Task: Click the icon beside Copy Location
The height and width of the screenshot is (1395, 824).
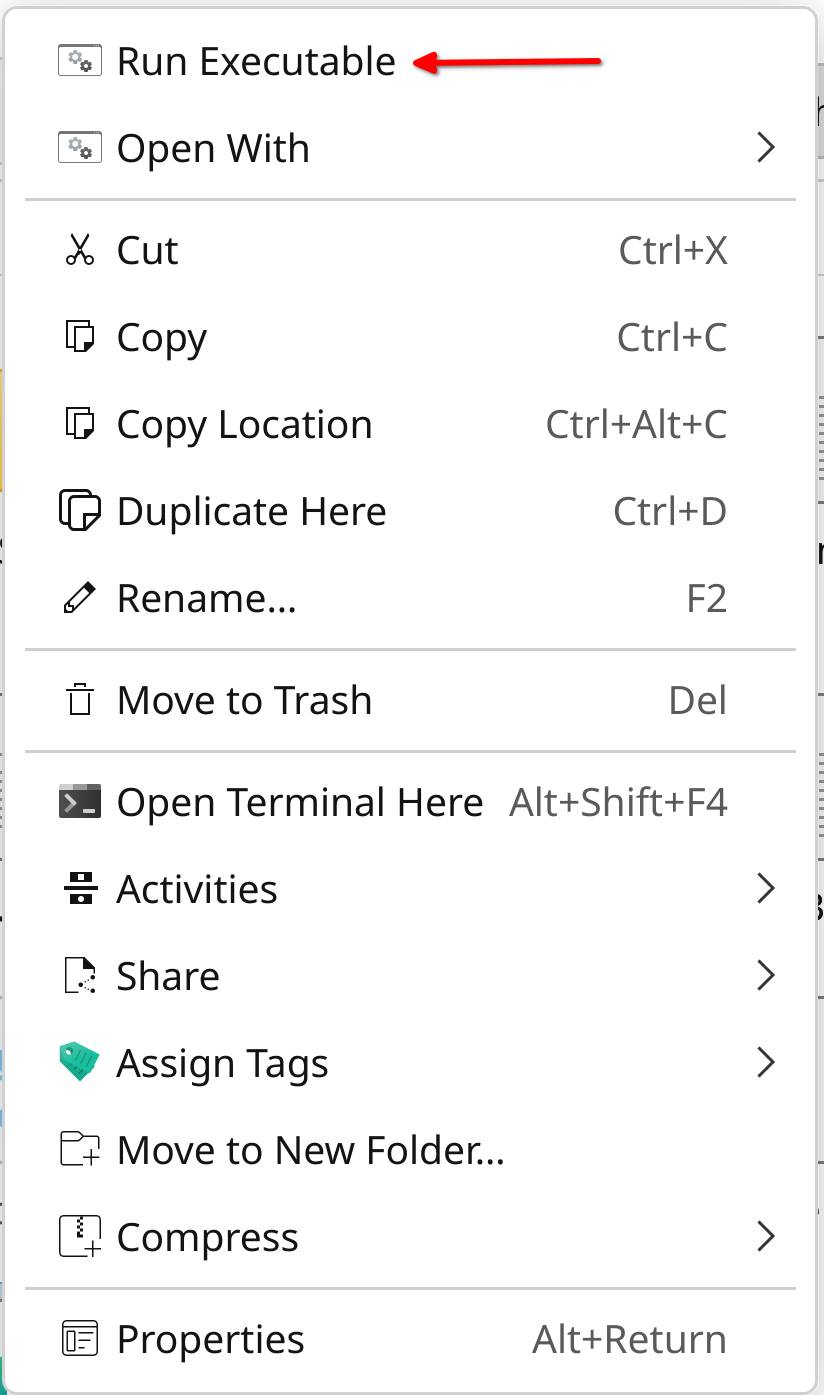Action: 80,424
